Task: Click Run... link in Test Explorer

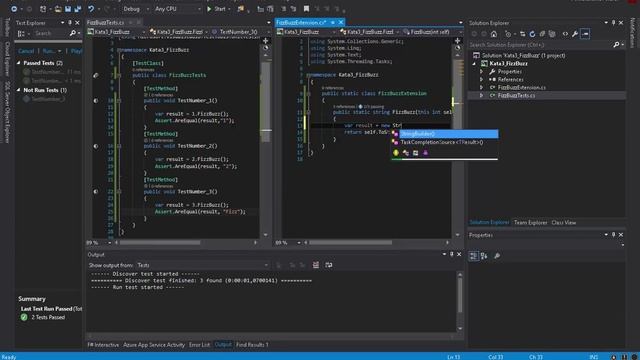Action: (x=49, y=51)
